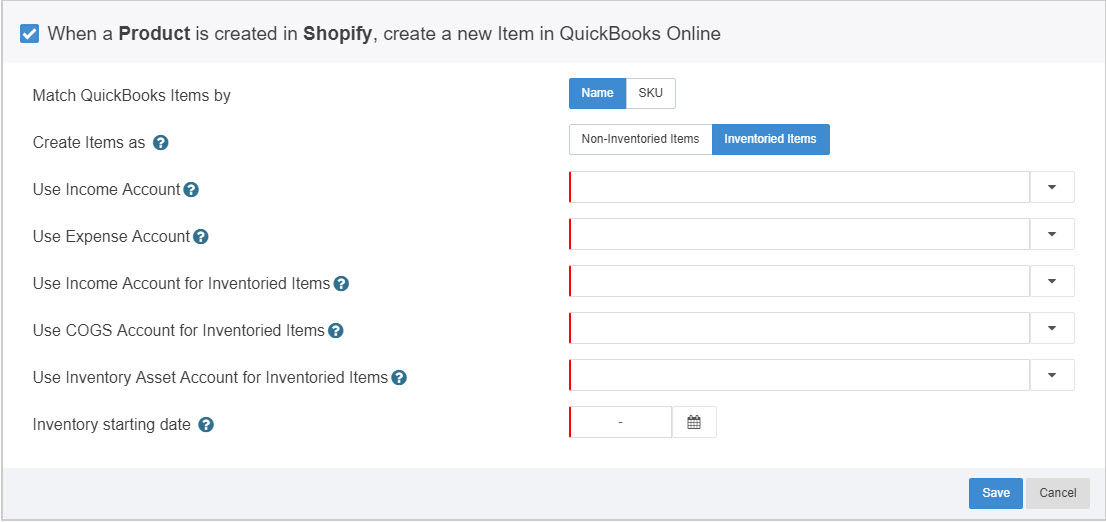Image resolution: width=1106 pixels, height=522 pixels.
Task: Click Inventory Asset Account input field
Action: point(799,375)
